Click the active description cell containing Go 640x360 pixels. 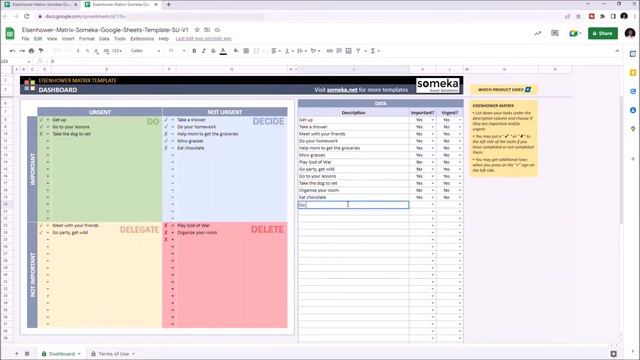pyautogui.click(x=353, y=204)
